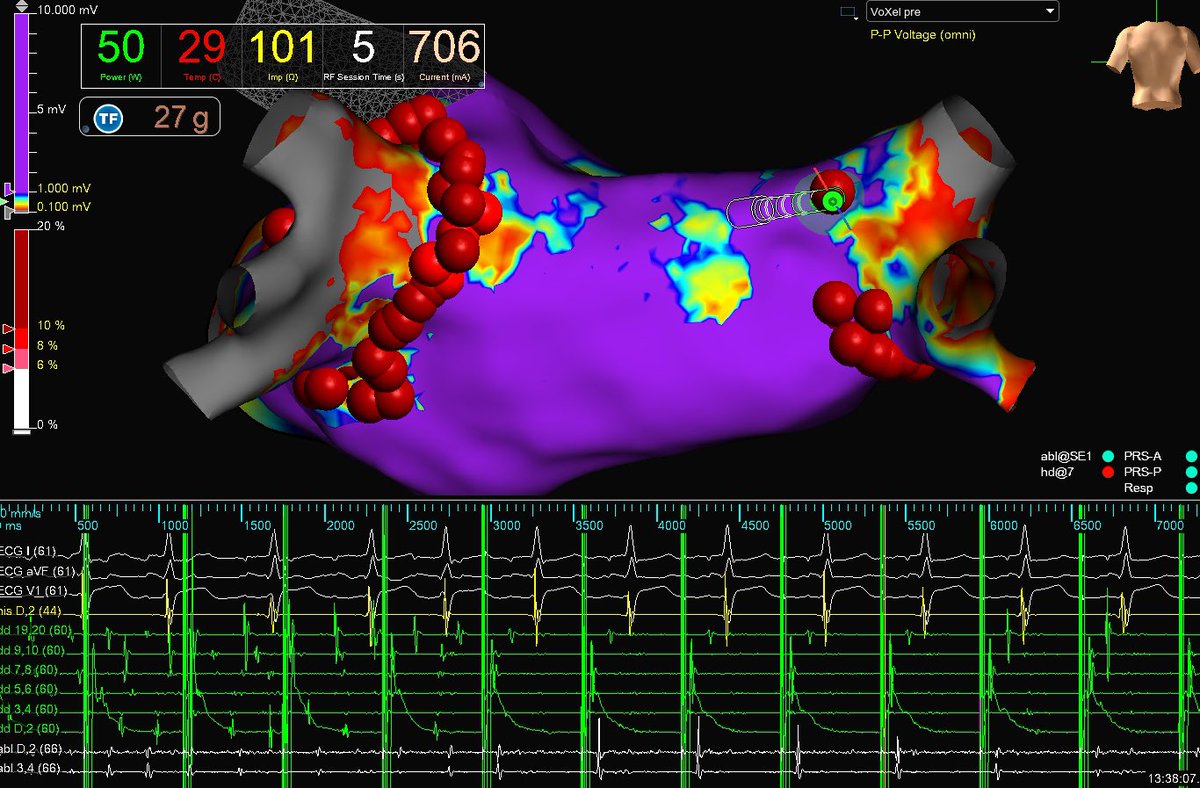Select the hd 7,8 (60) channel label

click(x=30, y=670)
